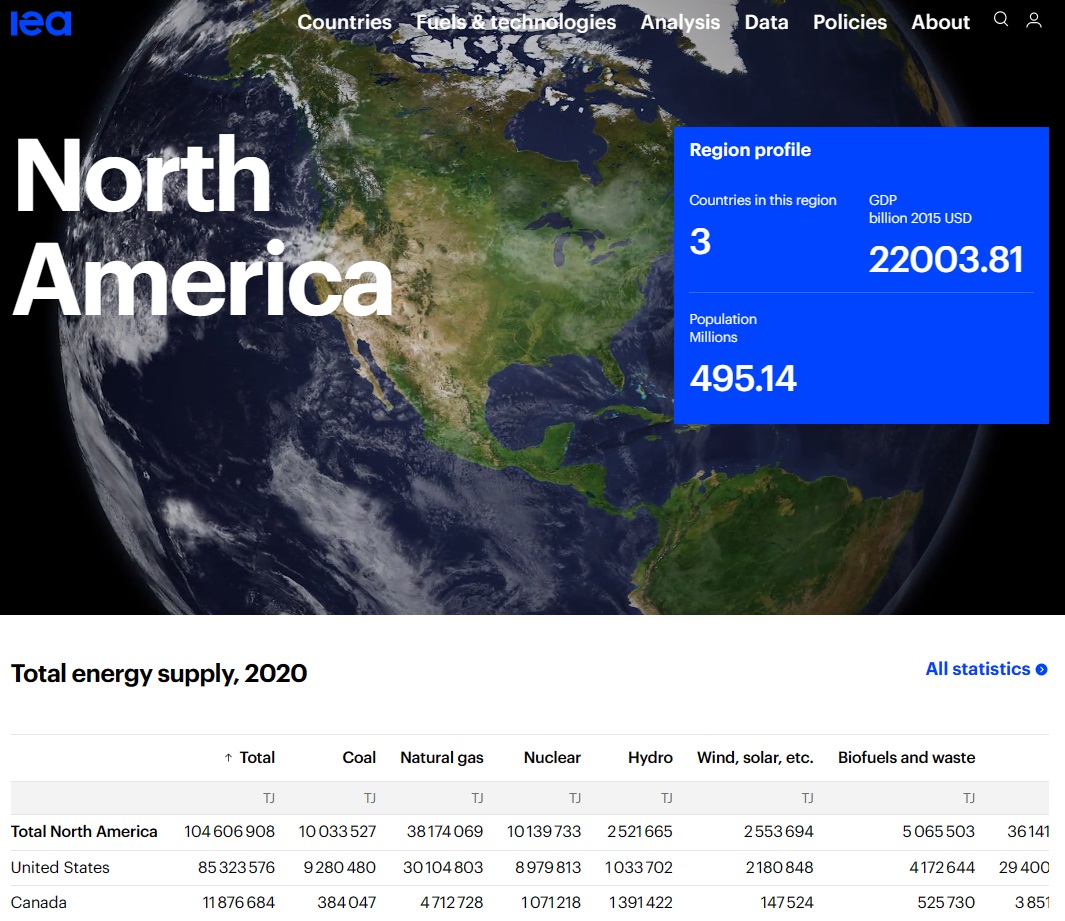Open the Policies menu
1065x921 pixels.
(x=850, y=22)
